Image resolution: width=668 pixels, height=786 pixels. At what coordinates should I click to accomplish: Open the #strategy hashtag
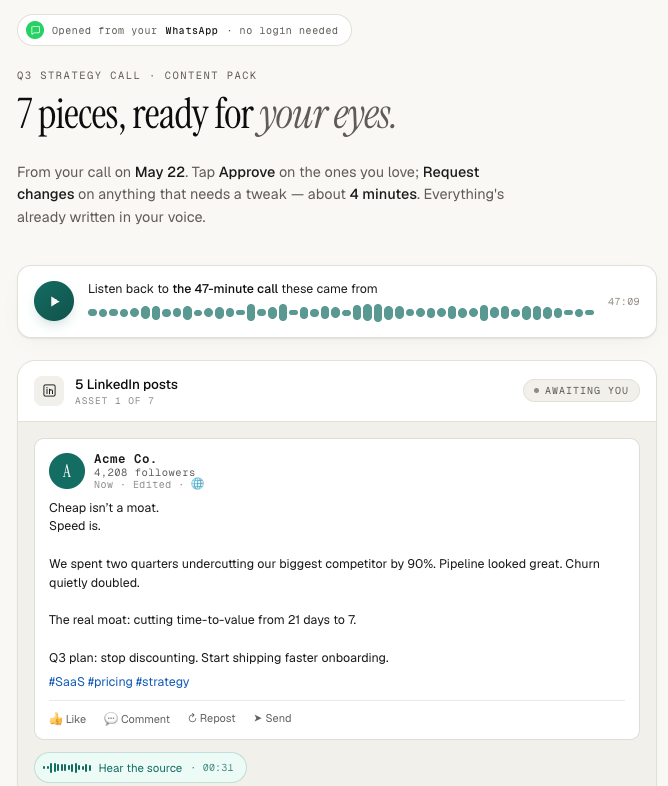[x=162, y=682]
